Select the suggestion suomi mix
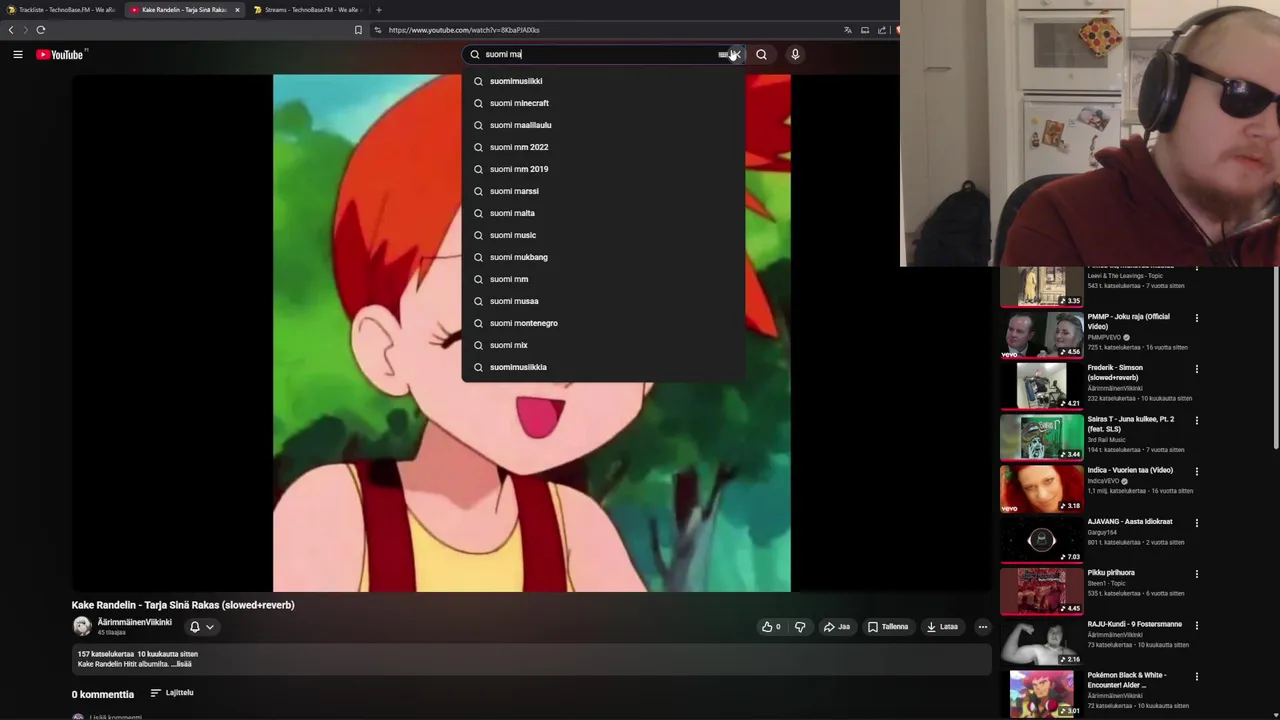The width and height of the screenshot is (1280, 720). (x=603, y=345)
